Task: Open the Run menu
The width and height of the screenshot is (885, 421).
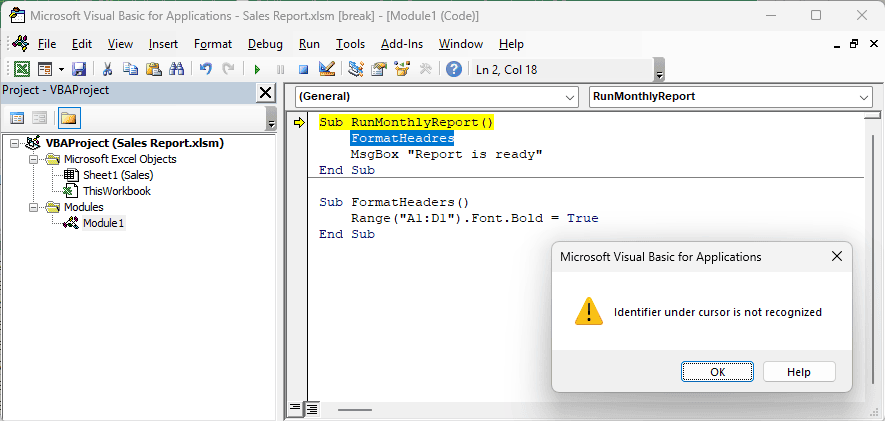Action: (309, 44)
